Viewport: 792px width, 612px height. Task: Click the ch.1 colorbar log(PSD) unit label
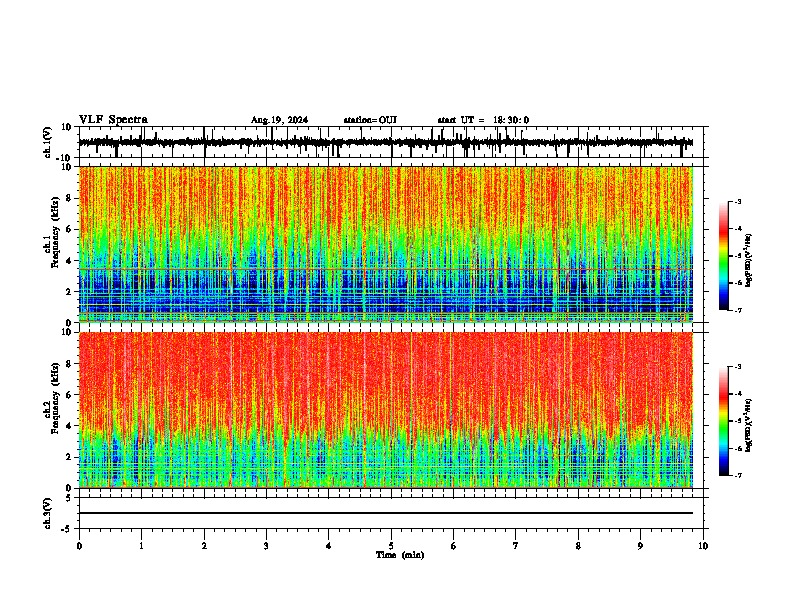tap(749, 261)
